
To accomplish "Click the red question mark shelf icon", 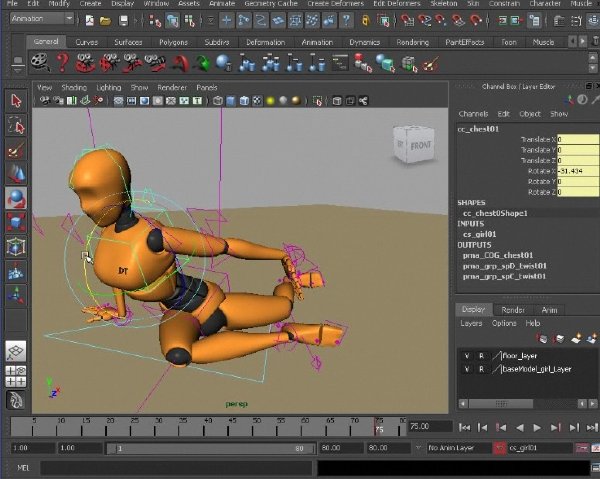I will (x=63, y=63).
